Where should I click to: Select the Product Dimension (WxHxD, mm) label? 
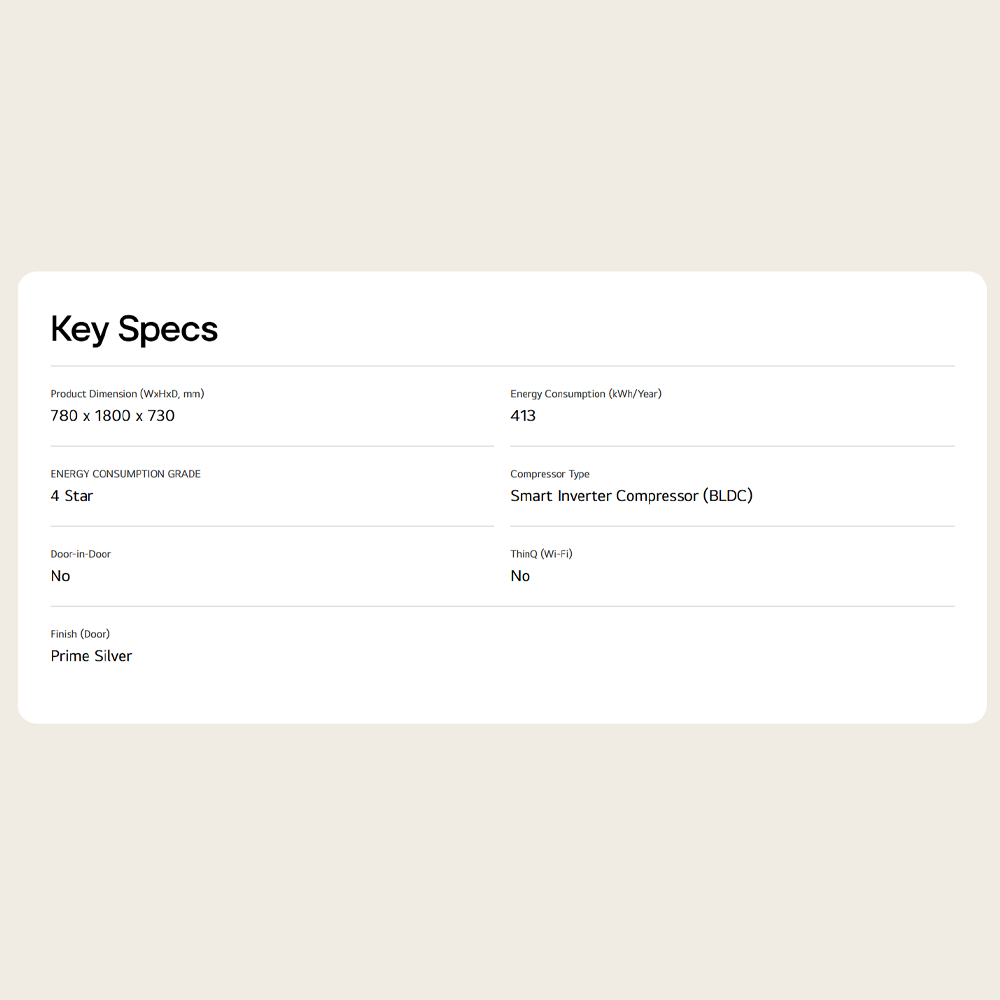coord(127,394)
